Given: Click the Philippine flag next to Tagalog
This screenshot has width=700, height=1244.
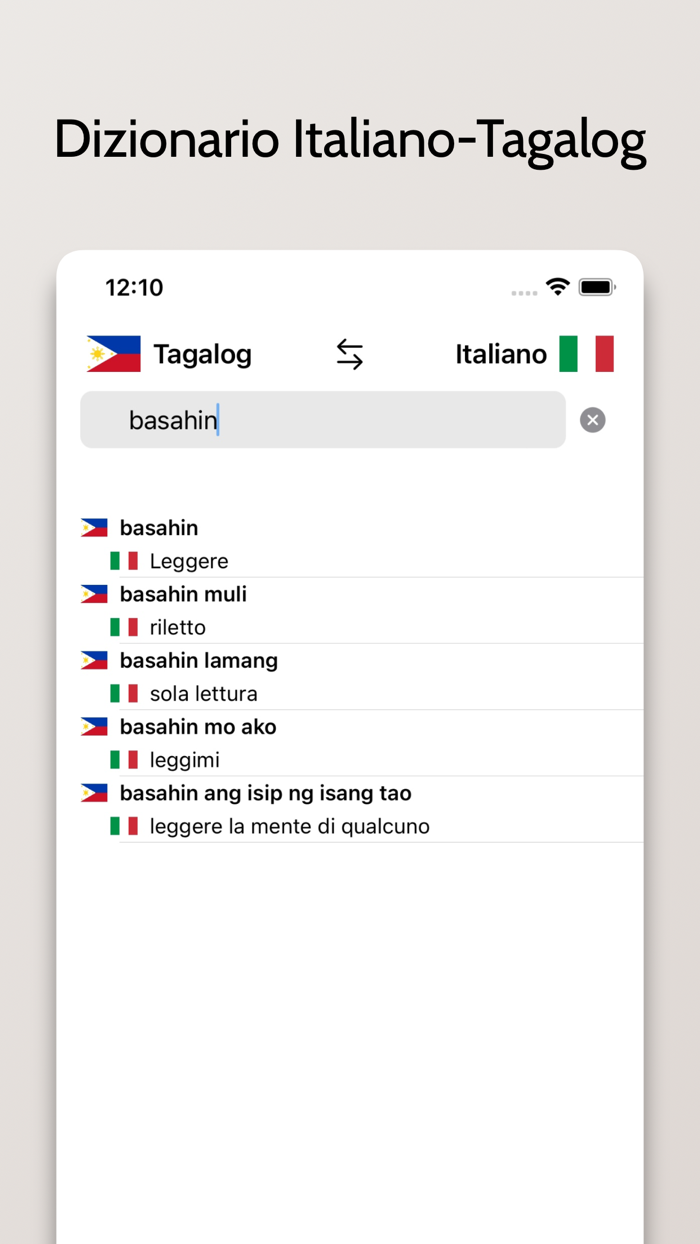Looking at the screenshot, I should click(112, 353).
